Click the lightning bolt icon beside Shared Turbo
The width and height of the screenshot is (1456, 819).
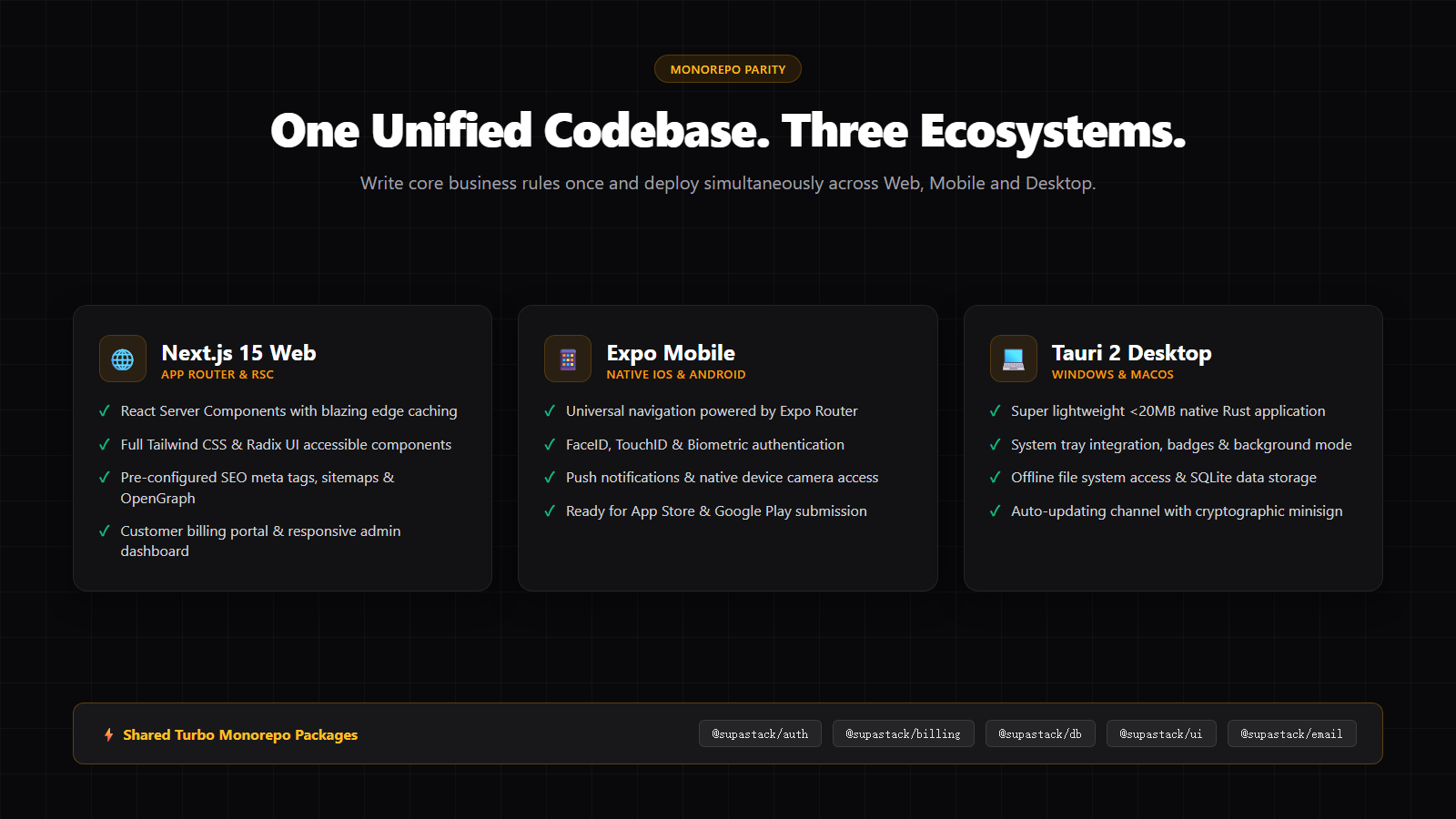[108, 734]
